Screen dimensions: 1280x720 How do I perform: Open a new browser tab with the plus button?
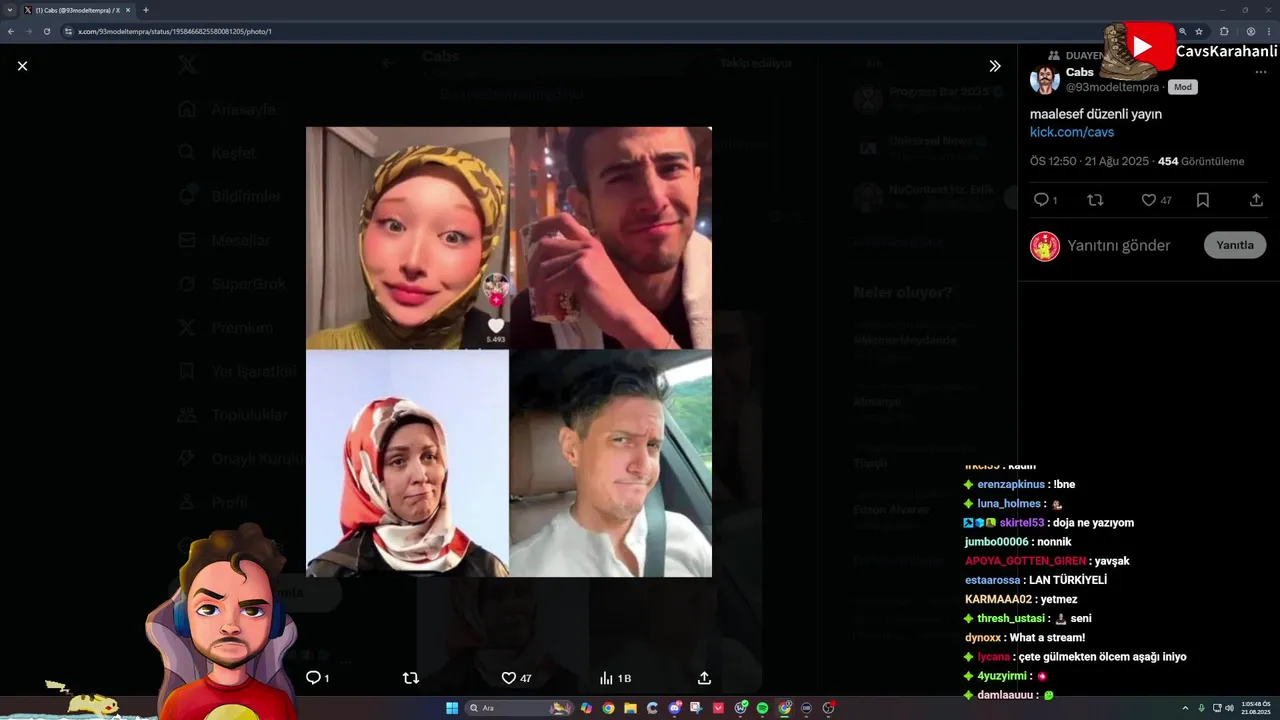click(146, 10)
